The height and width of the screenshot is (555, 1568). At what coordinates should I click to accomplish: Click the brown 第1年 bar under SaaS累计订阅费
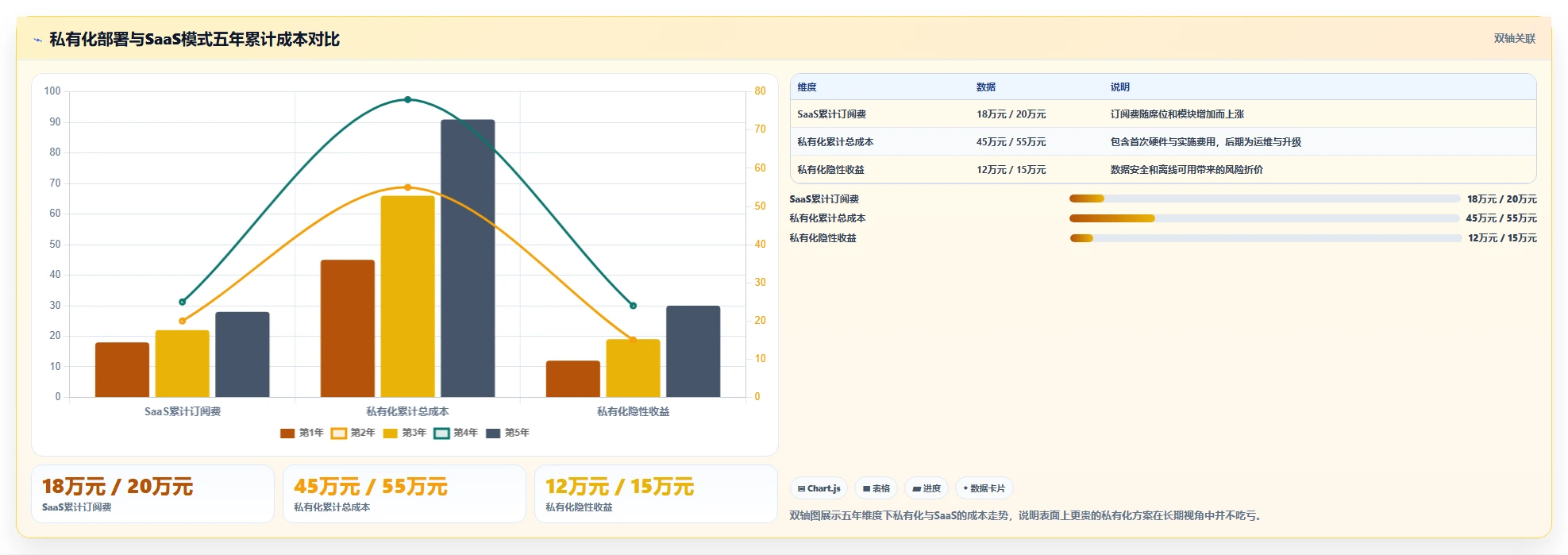[122, 370]
